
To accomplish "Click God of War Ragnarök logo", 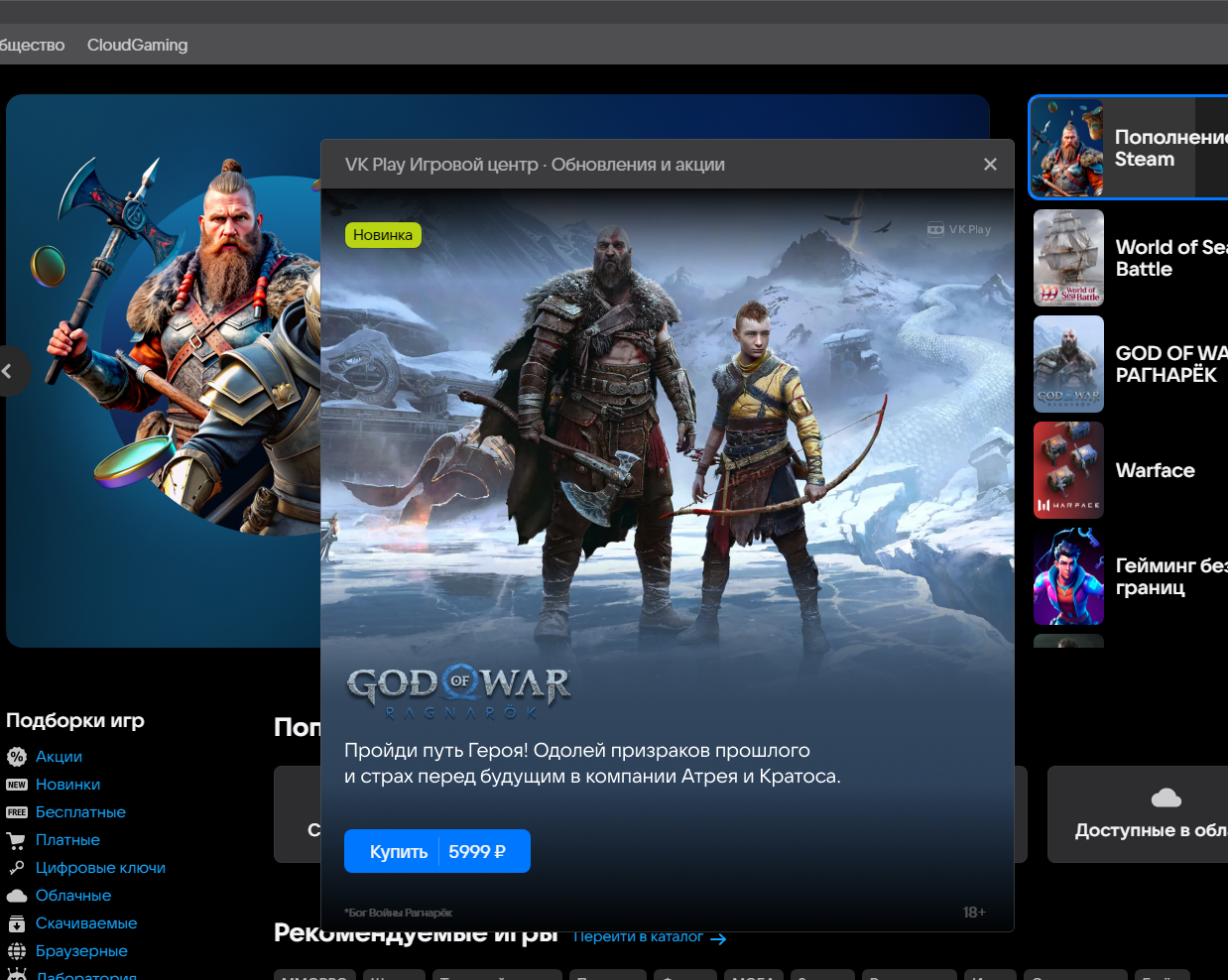I will (x=459, y=689).
